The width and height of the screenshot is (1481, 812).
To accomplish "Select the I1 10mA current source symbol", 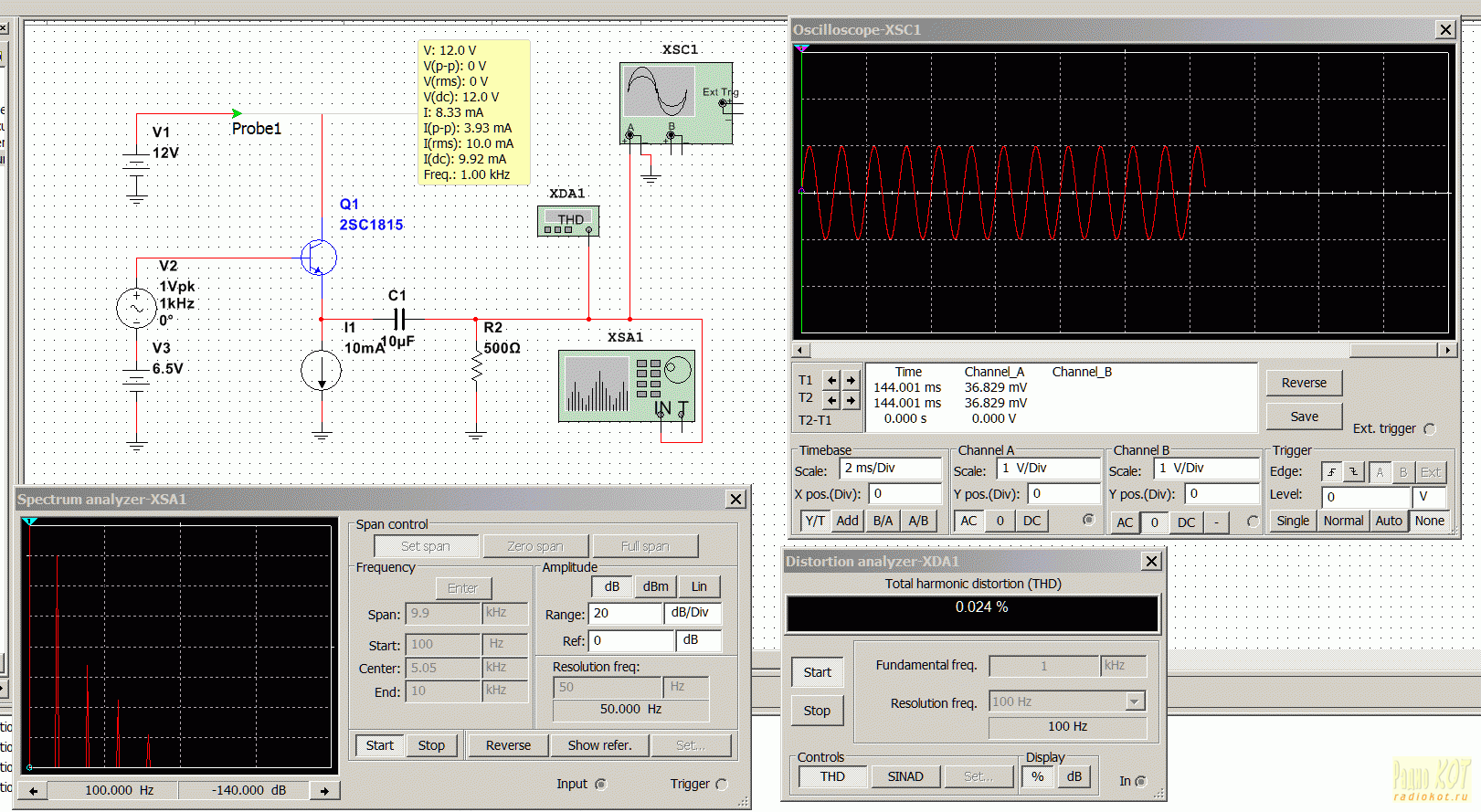I will pyautogui.click(x=321, y=371).
